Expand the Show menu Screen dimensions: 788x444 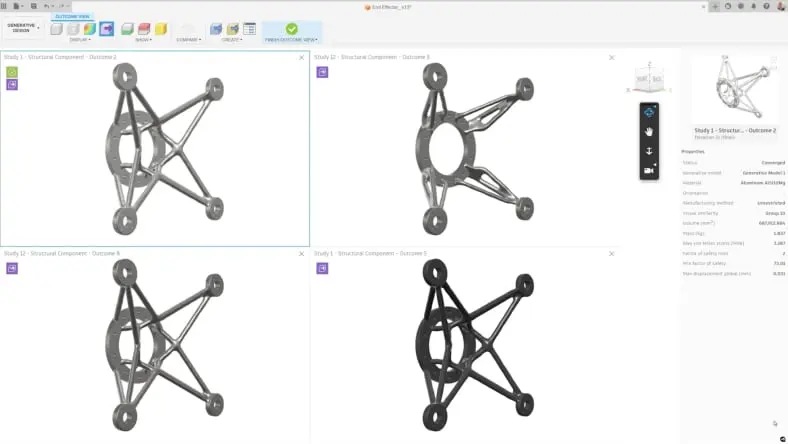coord(144,40)
